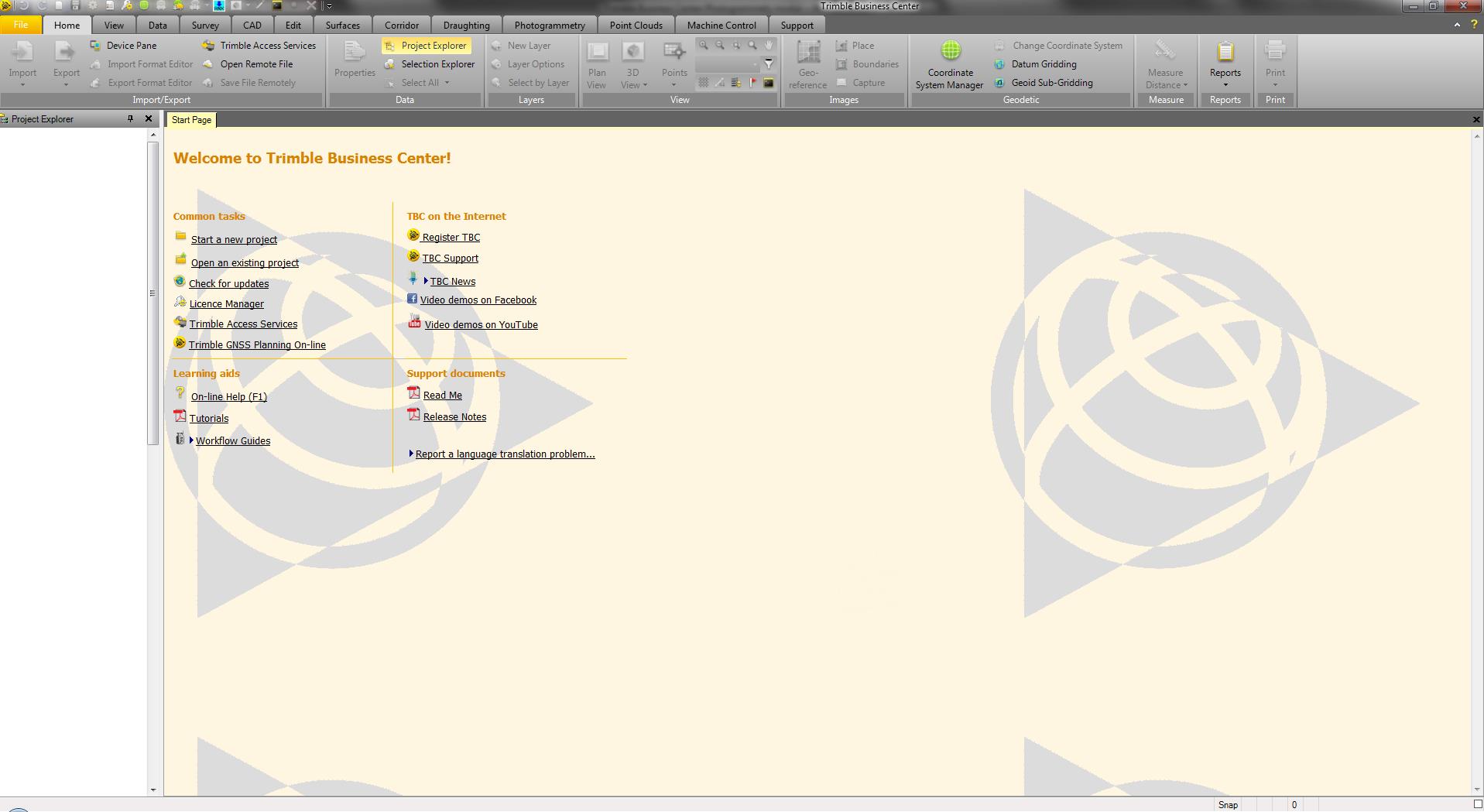Customize quick access toolbar dropdown

(x=329, y=5)
